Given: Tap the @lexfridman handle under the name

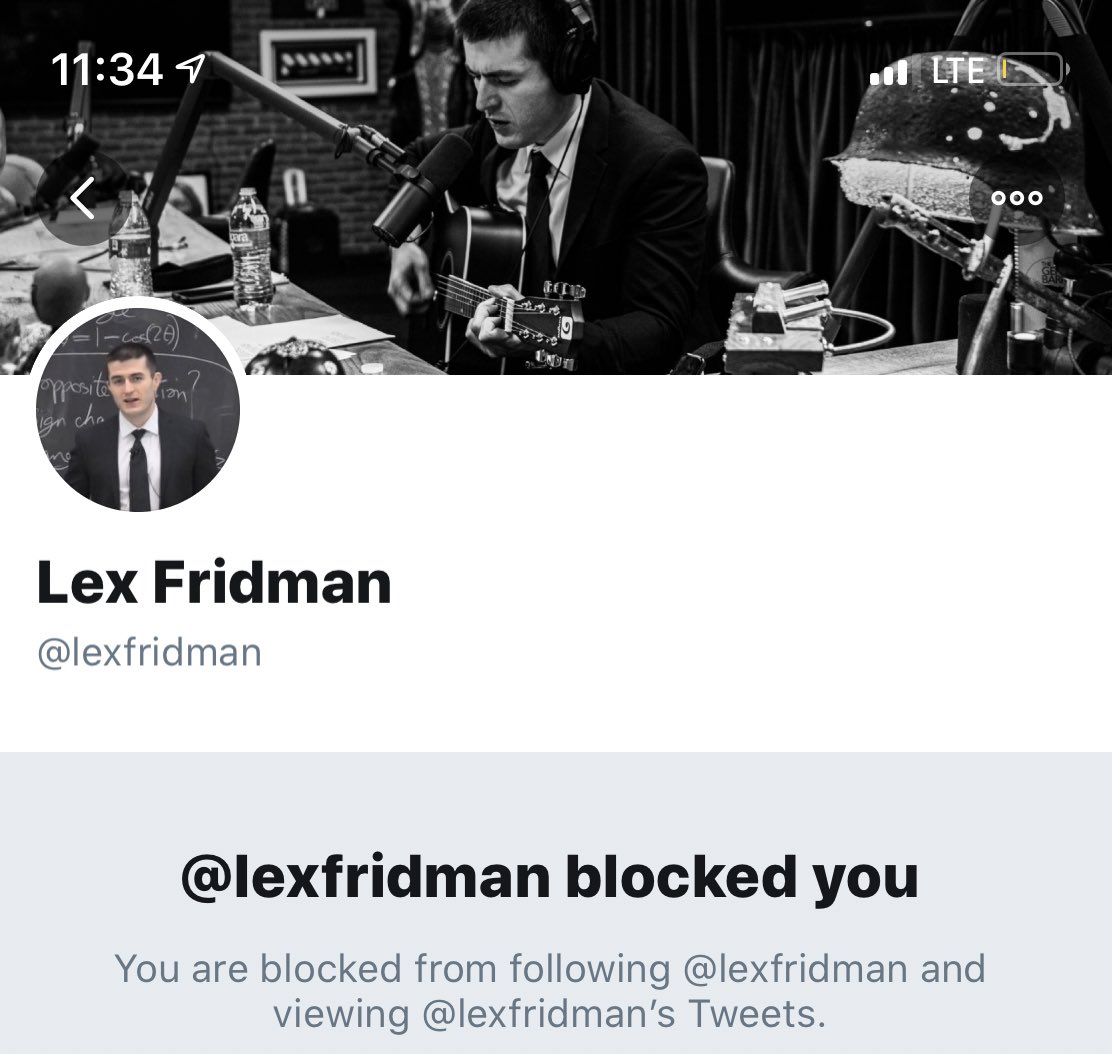Looking at the screenshot, I should [149, 653].
